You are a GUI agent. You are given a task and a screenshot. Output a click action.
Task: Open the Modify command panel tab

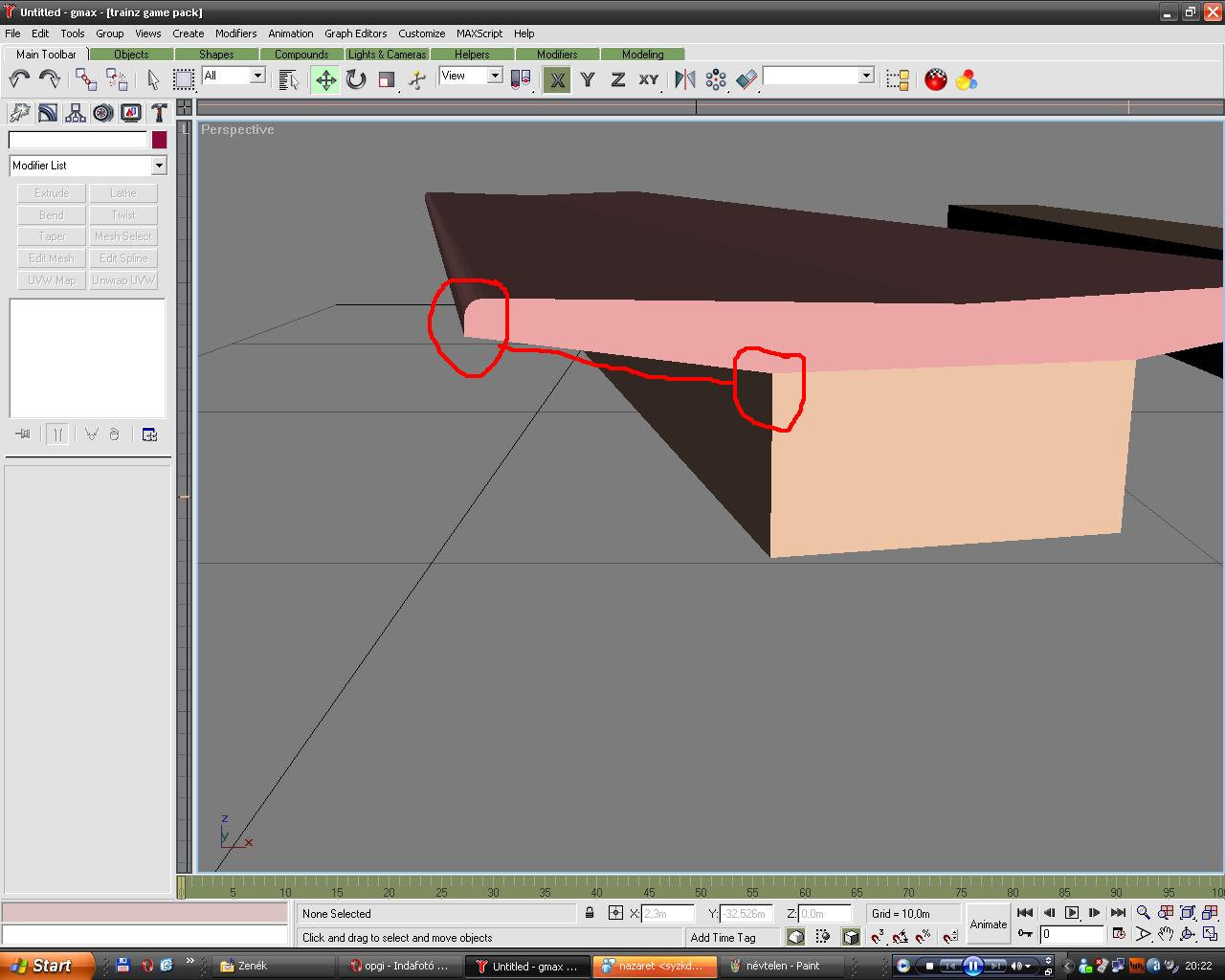47,113
